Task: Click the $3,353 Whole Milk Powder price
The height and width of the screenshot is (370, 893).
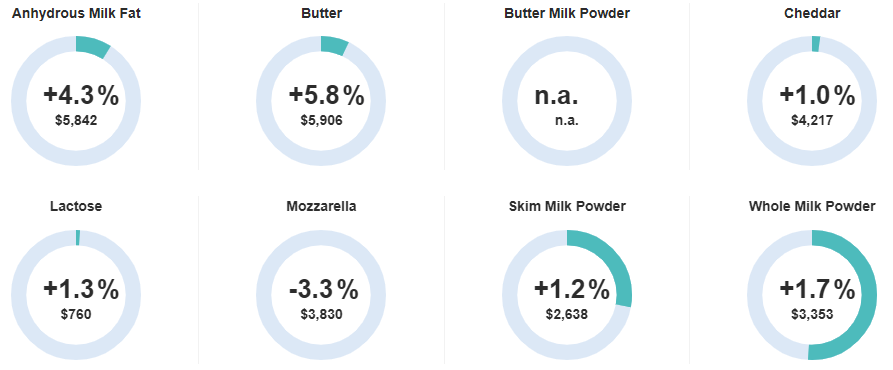Action: (812, 314)
